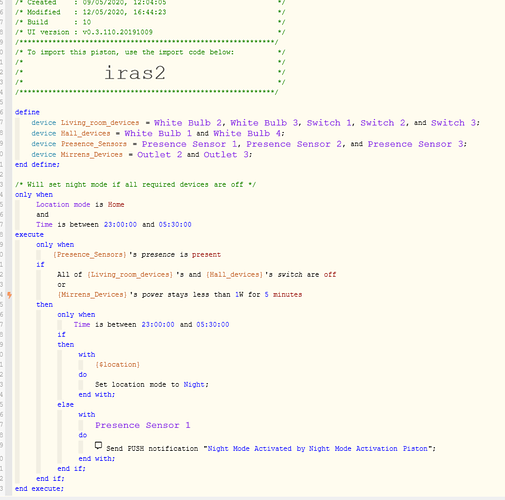Edit the first Time is between 23:00:00 restriction

tap(114, 224)
